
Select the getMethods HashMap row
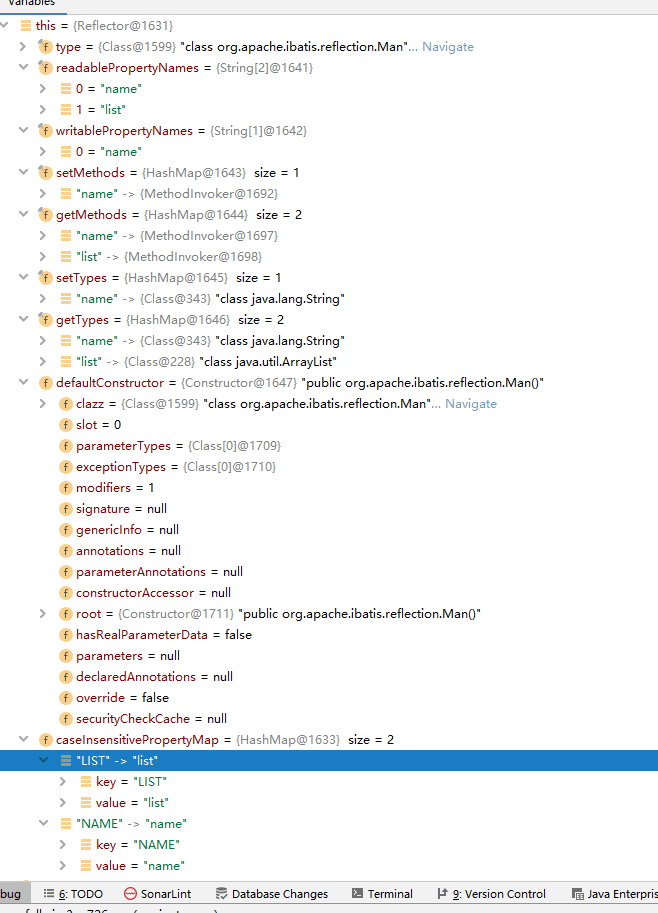329,215
